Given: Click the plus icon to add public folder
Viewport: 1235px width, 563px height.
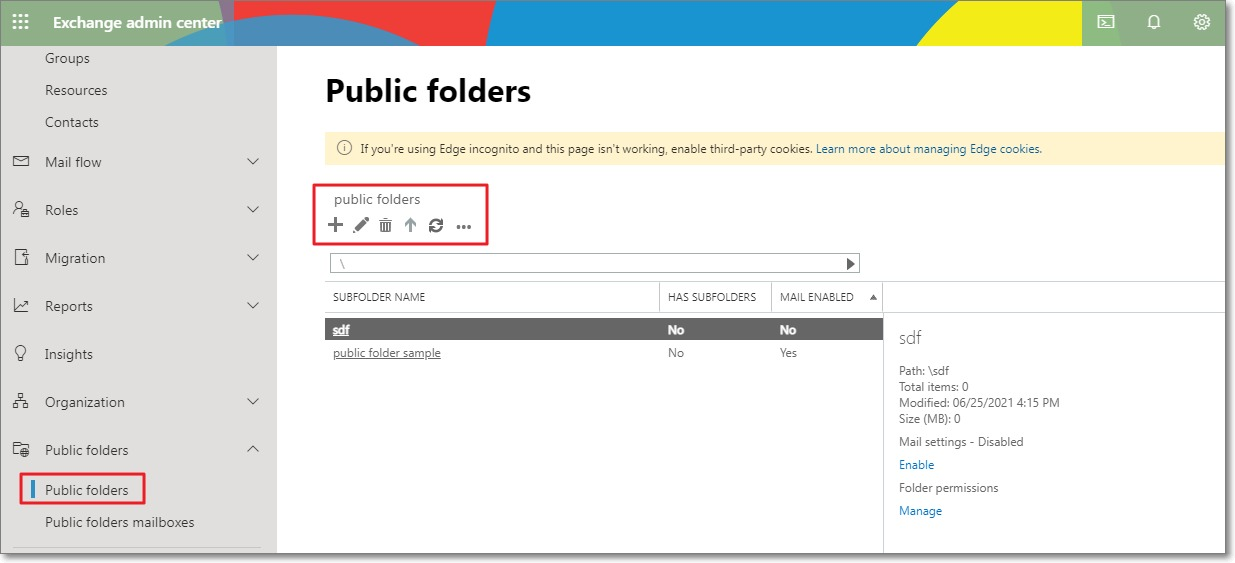Looking at the screenshot, I should [x=335, y=225].
